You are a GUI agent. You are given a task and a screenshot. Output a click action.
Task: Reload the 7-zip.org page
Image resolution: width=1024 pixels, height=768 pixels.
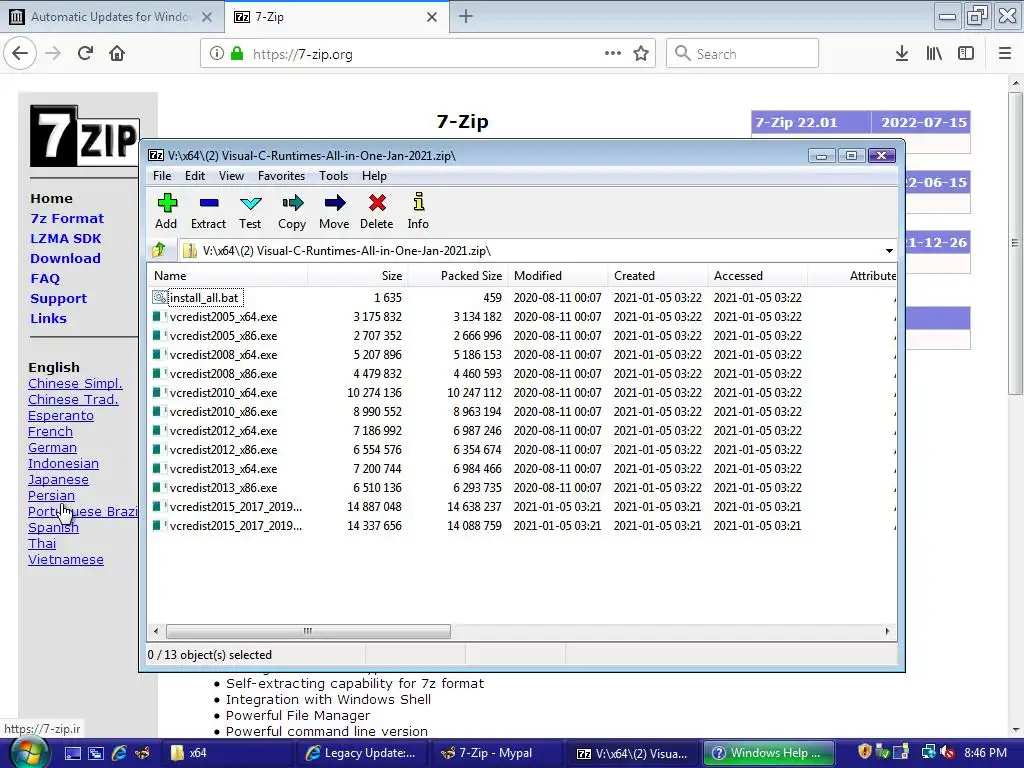coord(86,54)
